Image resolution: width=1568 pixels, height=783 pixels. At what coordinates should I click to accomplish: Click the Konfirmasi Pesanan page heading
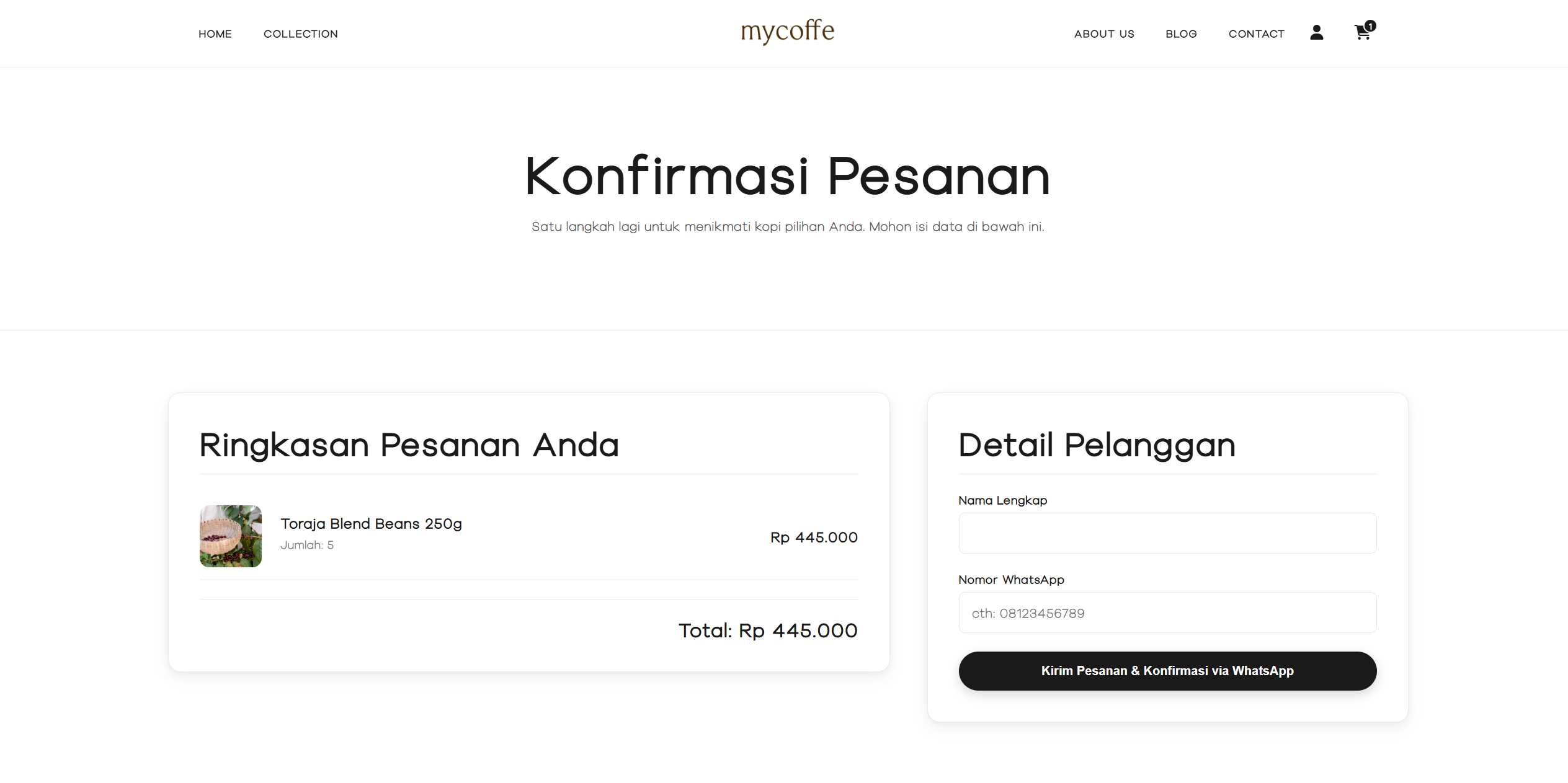tap(787, 177)
